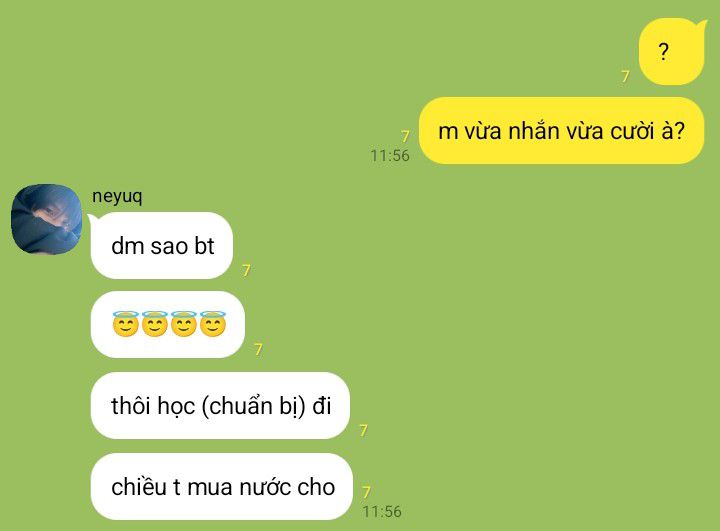Open neyuq's profile picture
This screenshot has height=531, width=720.
46,219
